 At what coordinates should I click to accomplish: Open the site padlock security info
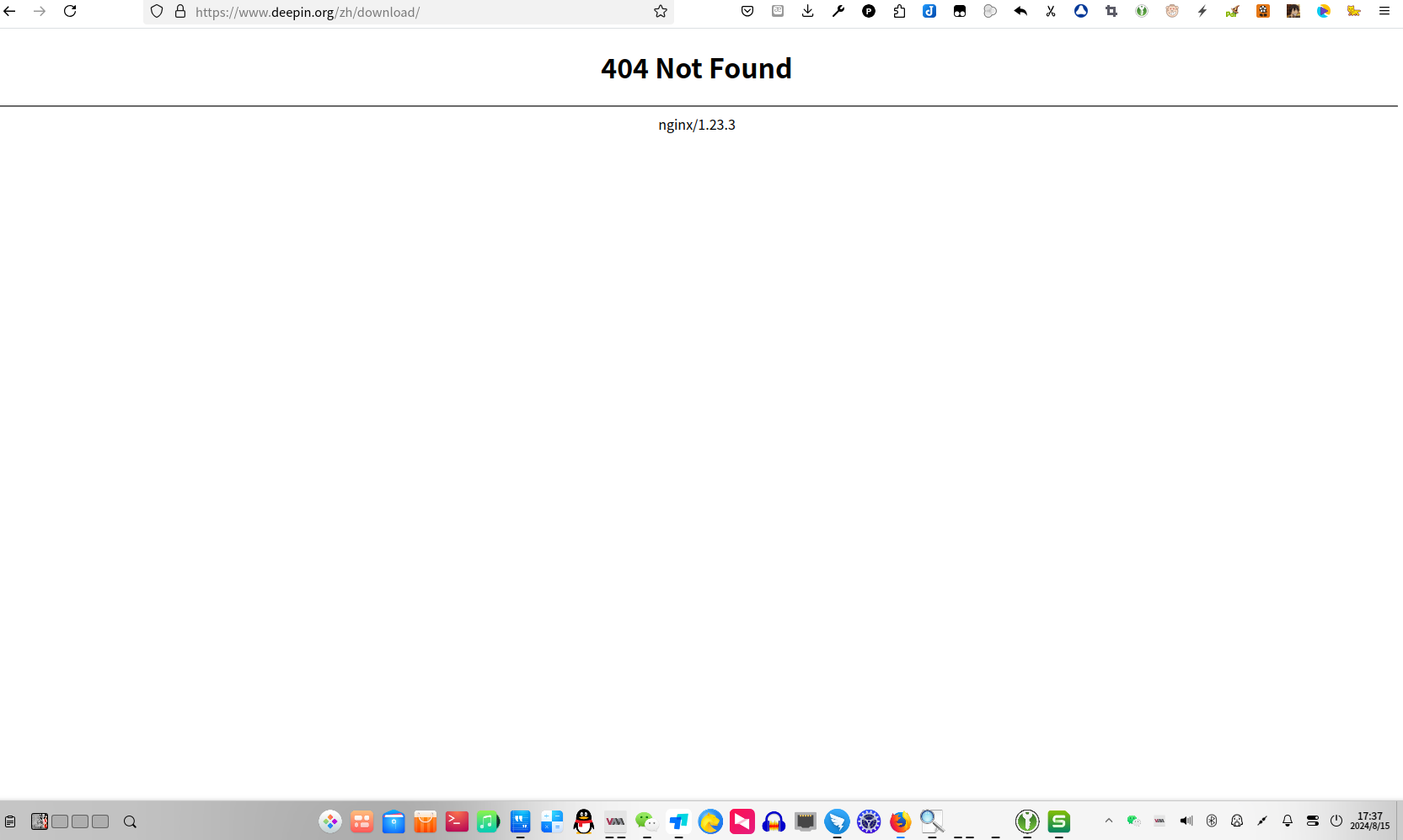pos(180,12)
